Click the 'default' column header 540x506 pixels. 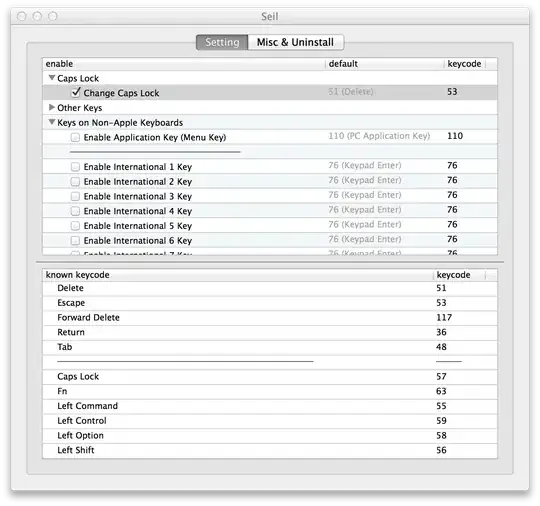(385, 64)
